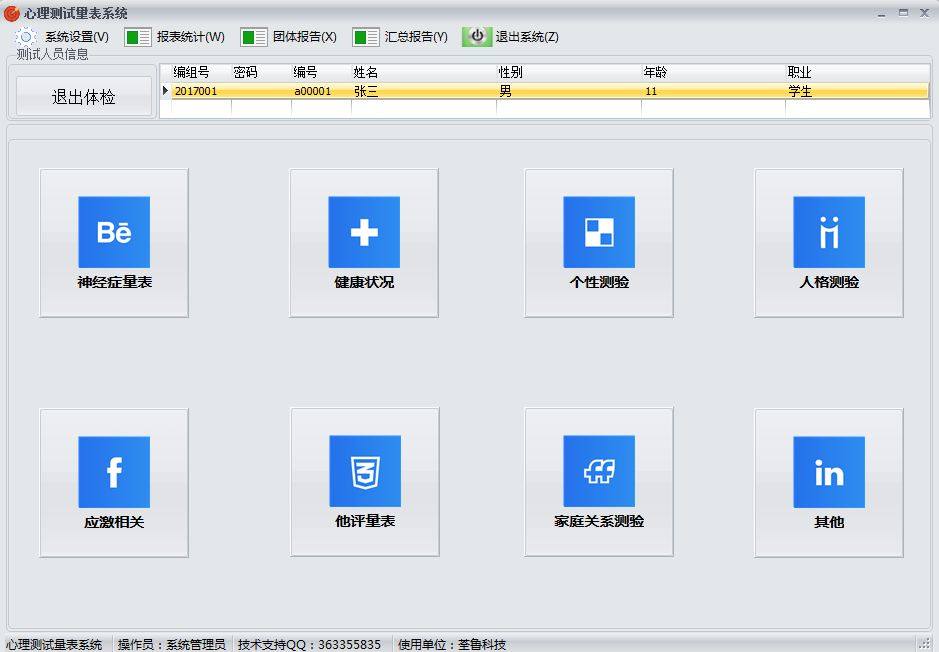939x652 pixels.
Task: Open 系统设置(V) menu
Action: click(77, 37)
